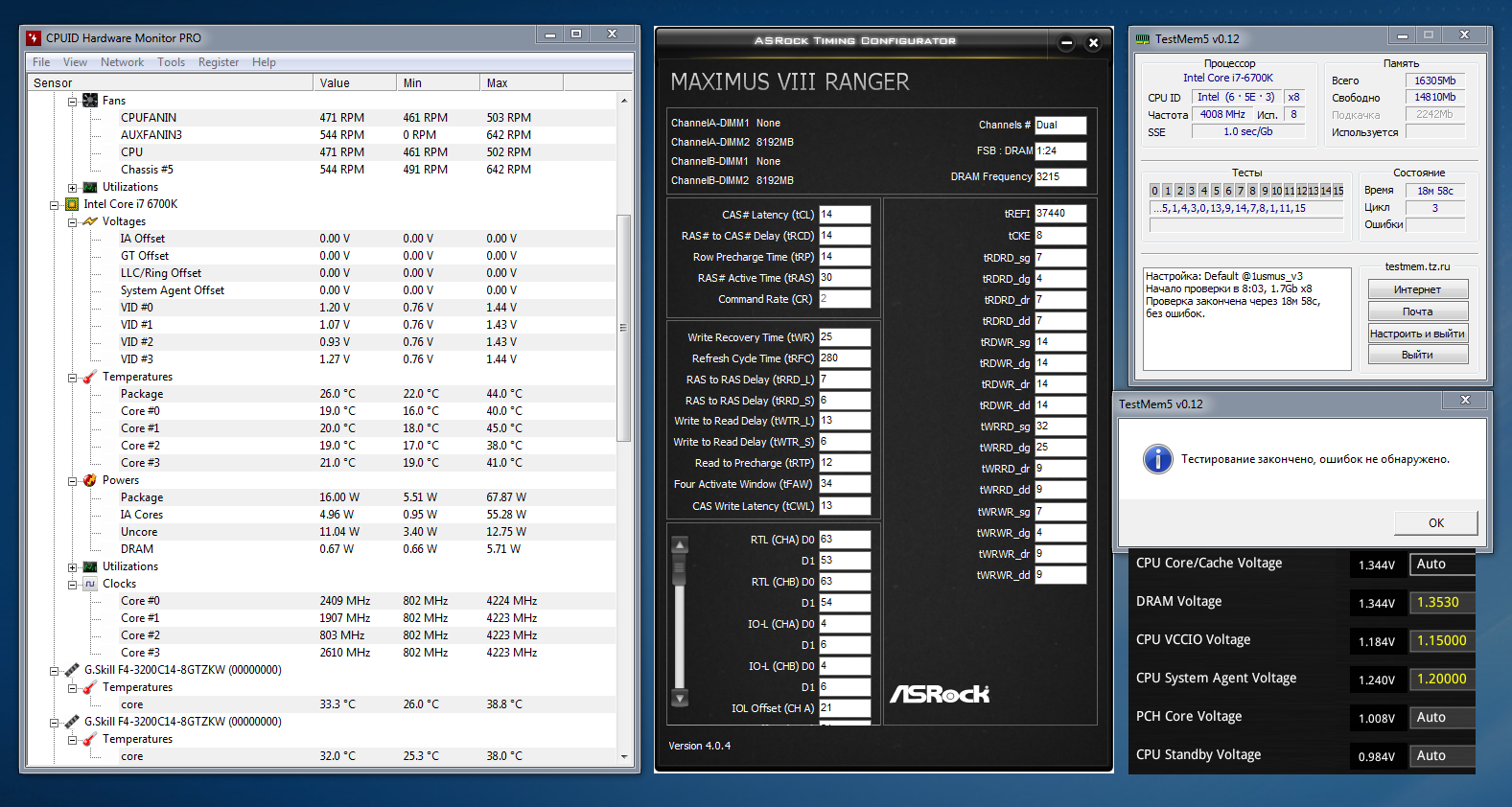
Task: Click the TestMem5 v0.12 main window title icon
Action: pos(1143,39)
